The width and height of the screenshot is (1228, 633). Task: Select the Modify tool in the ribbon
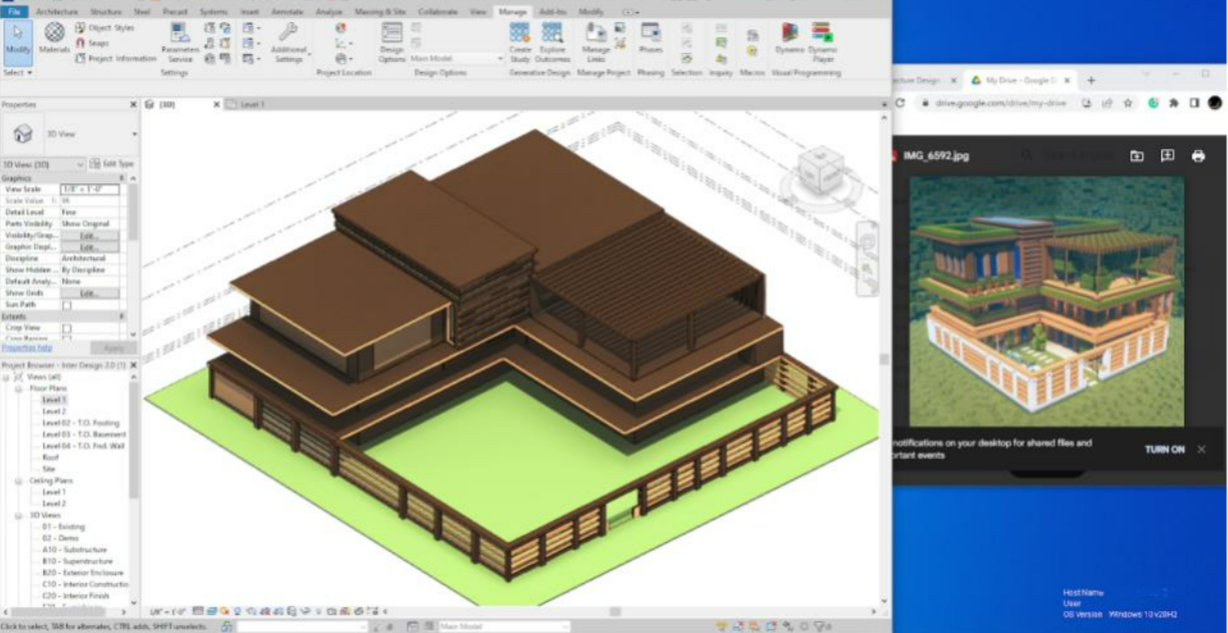coord(17,39)
